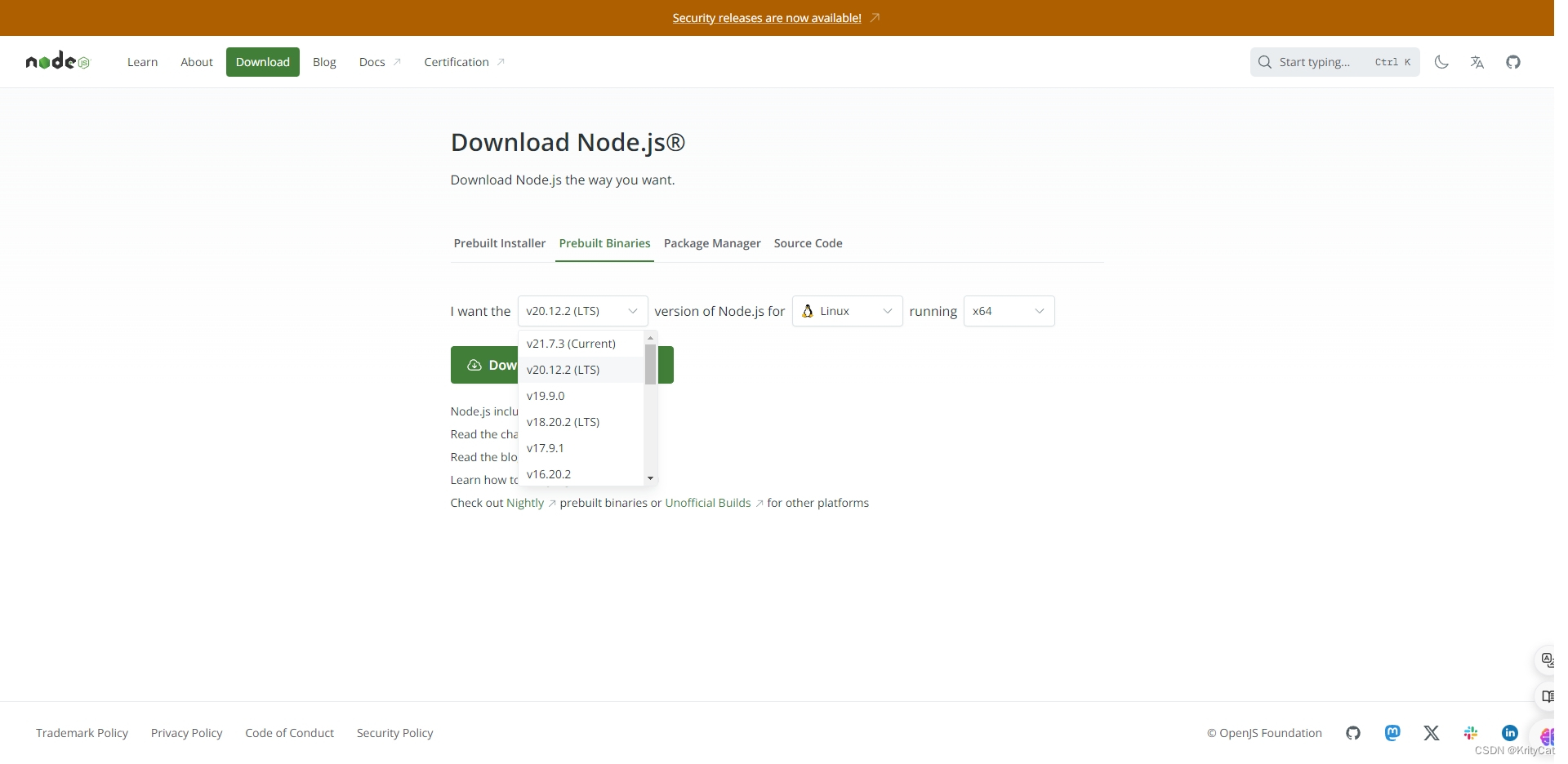Click the cloud download icon on button

pos(474,365)
